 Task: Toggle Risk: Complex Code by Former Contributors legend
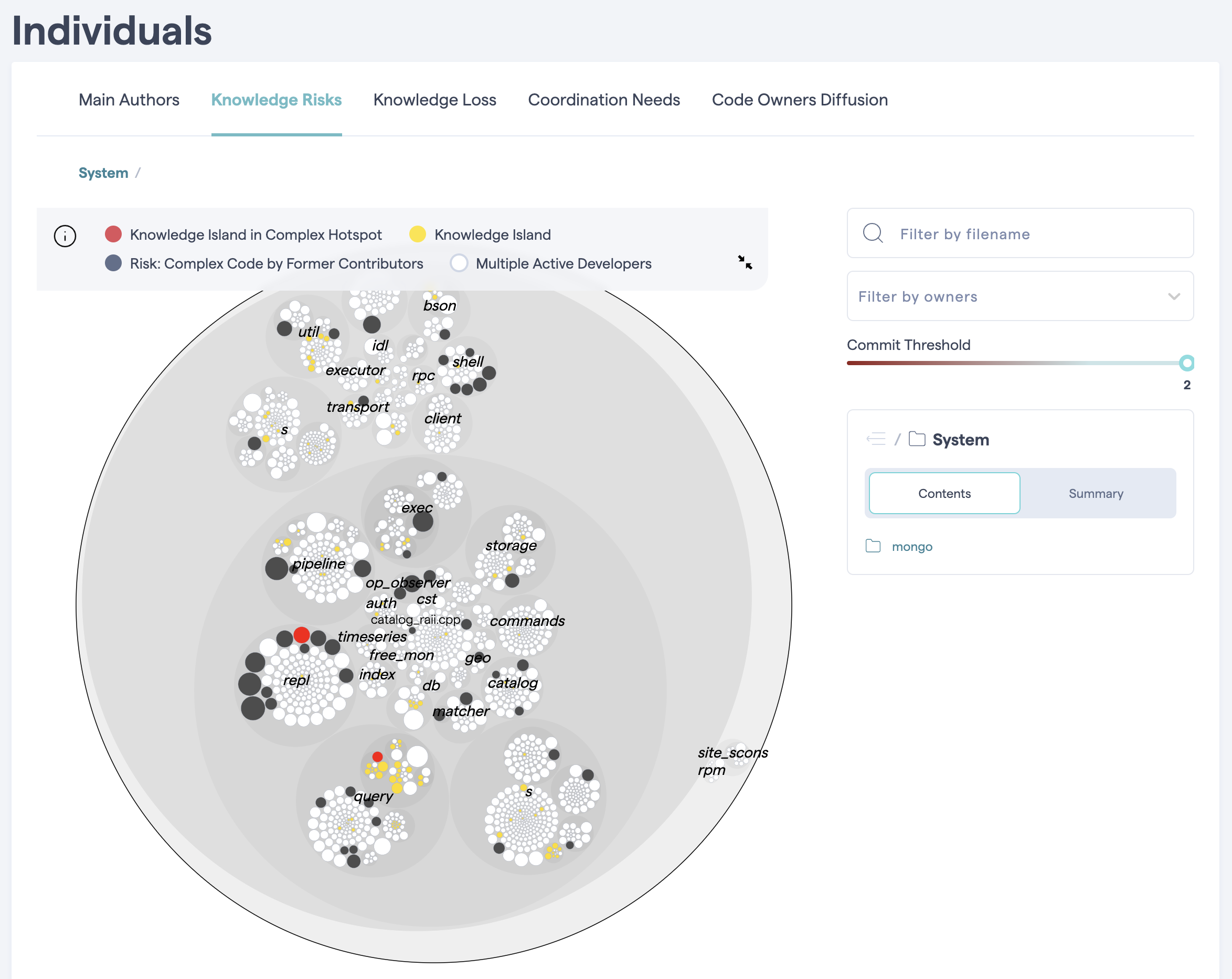pyautogui.click(x=114, y=263)
